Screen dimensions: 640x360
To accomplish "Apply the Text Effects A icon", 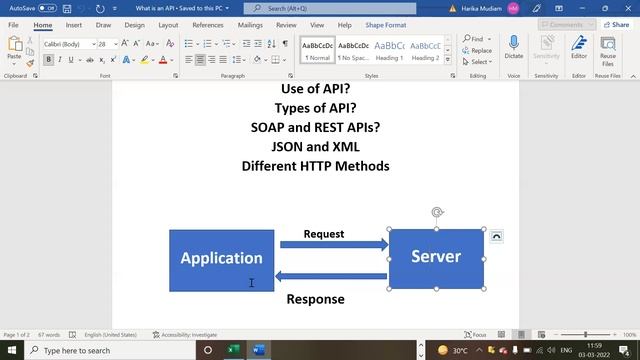I will pos(126,60).
